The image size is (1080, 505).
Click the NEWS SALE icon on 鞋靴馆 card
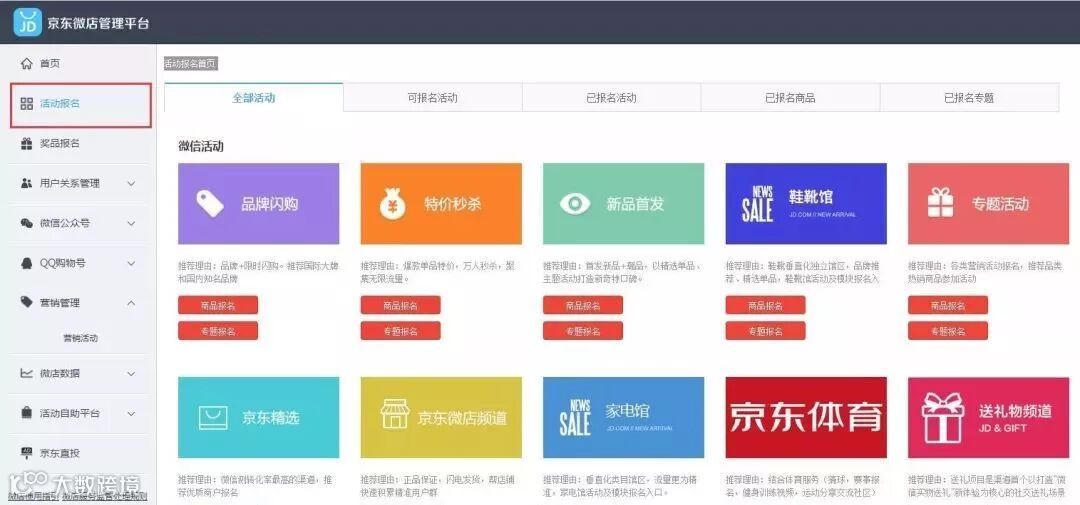tap(757, 204)
